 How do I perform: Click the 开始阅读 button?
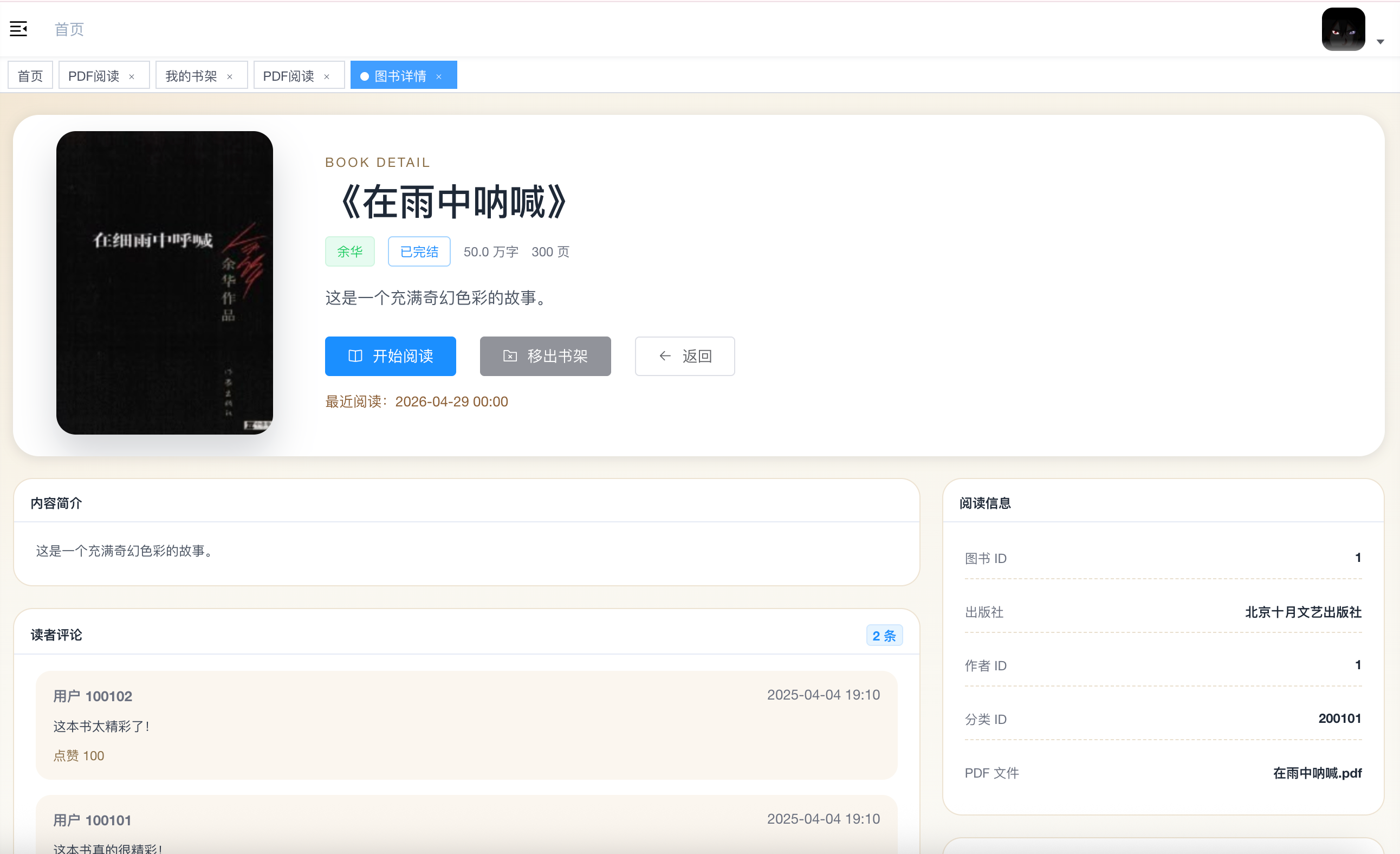390,356
